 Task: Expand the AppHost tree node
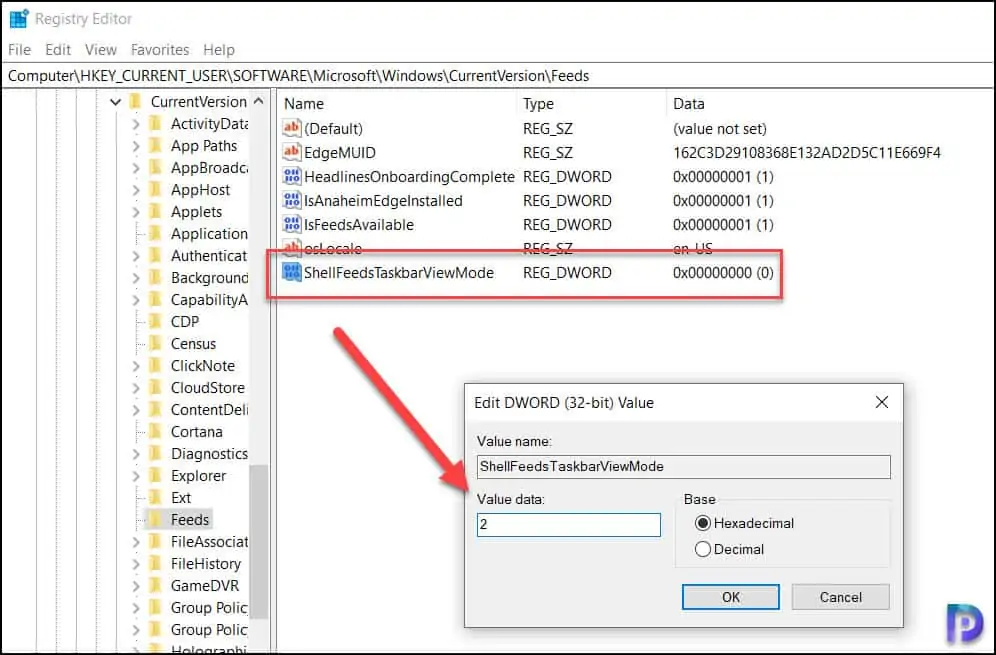coord(135,189)
